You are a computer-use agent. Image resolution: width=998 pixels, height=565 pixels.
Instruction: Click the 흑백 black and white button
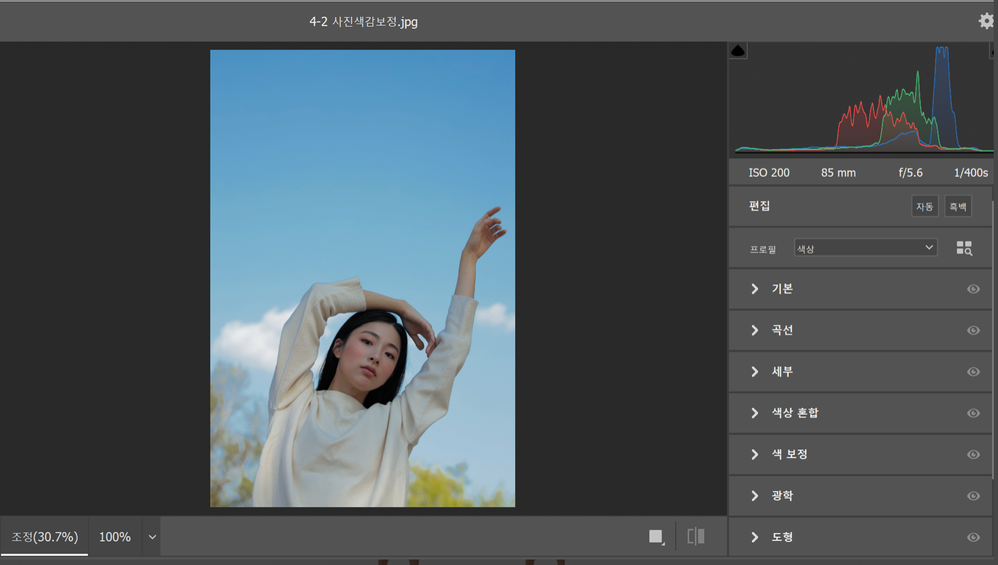[958, 206]
